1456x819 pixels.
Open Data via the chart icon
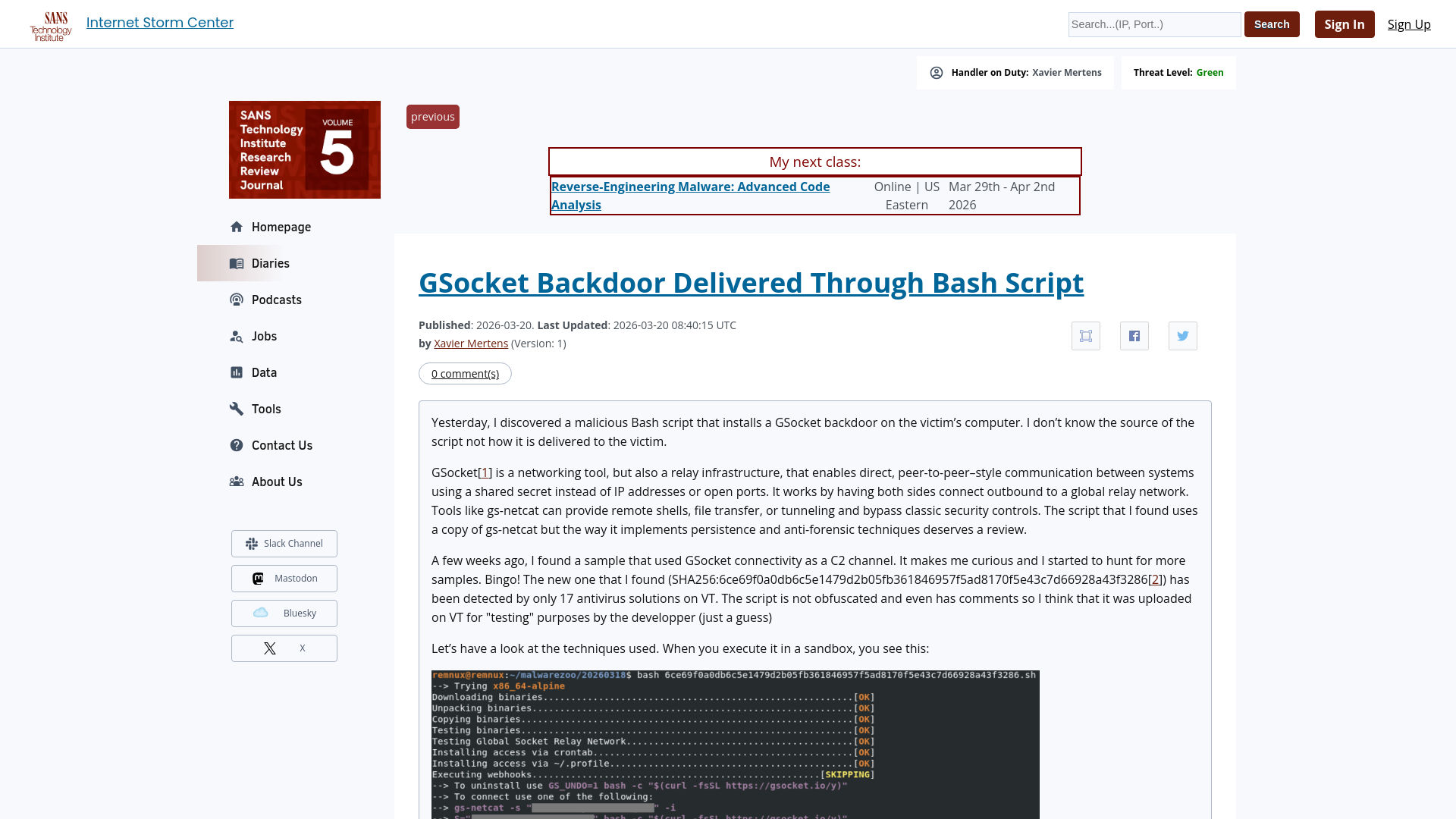pyautogui.click(x=237, y=372)
